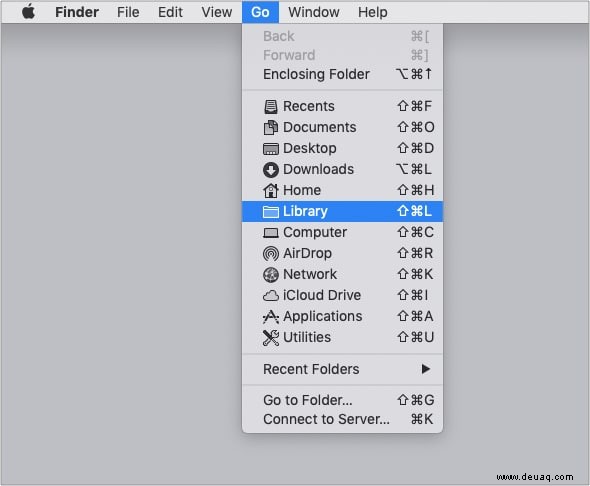Open the Help menu
This screenshot has width=590, height=486.
point(373,12)
